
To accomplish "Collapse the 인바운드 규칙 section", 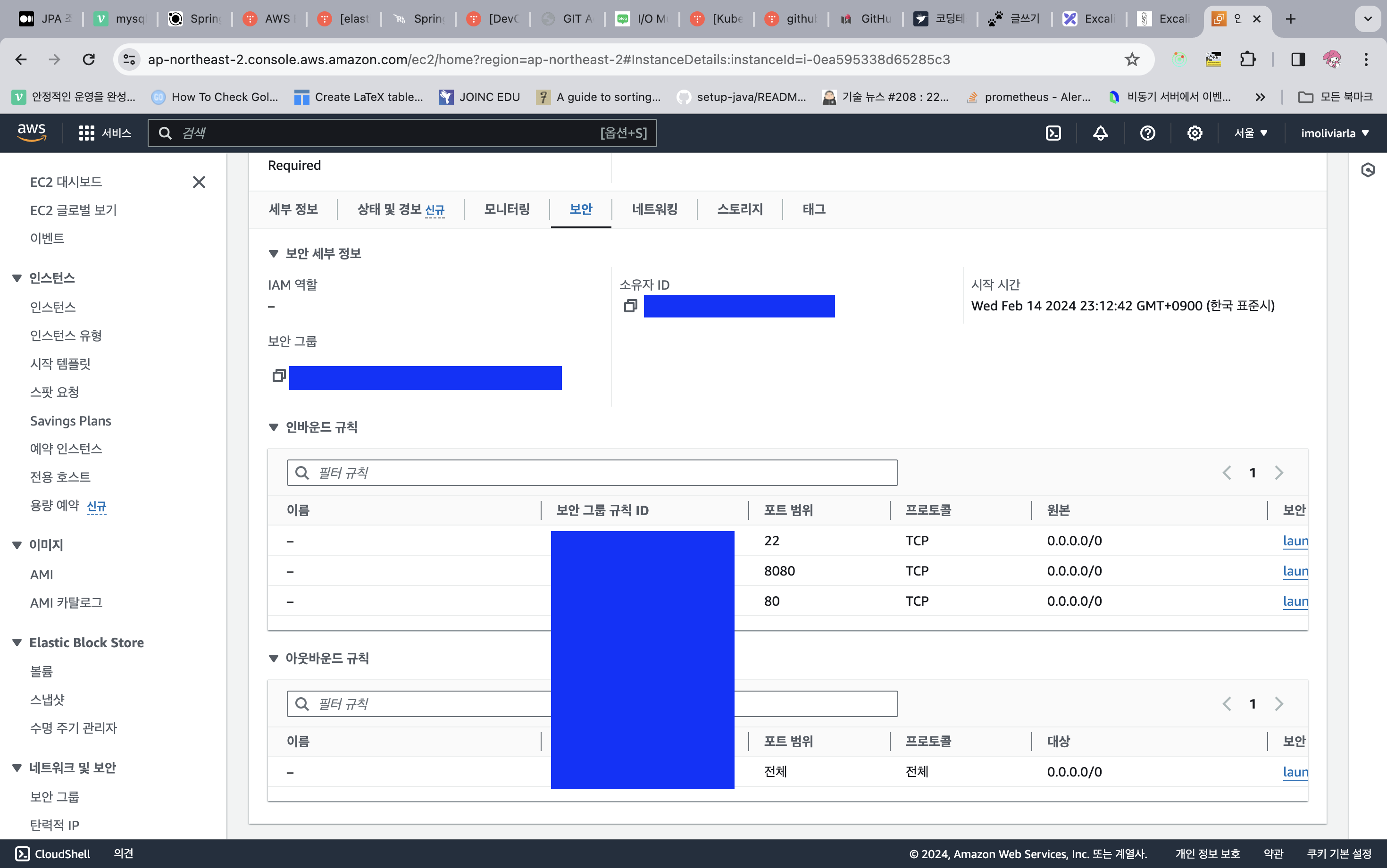I will click(x=274, y=427).
